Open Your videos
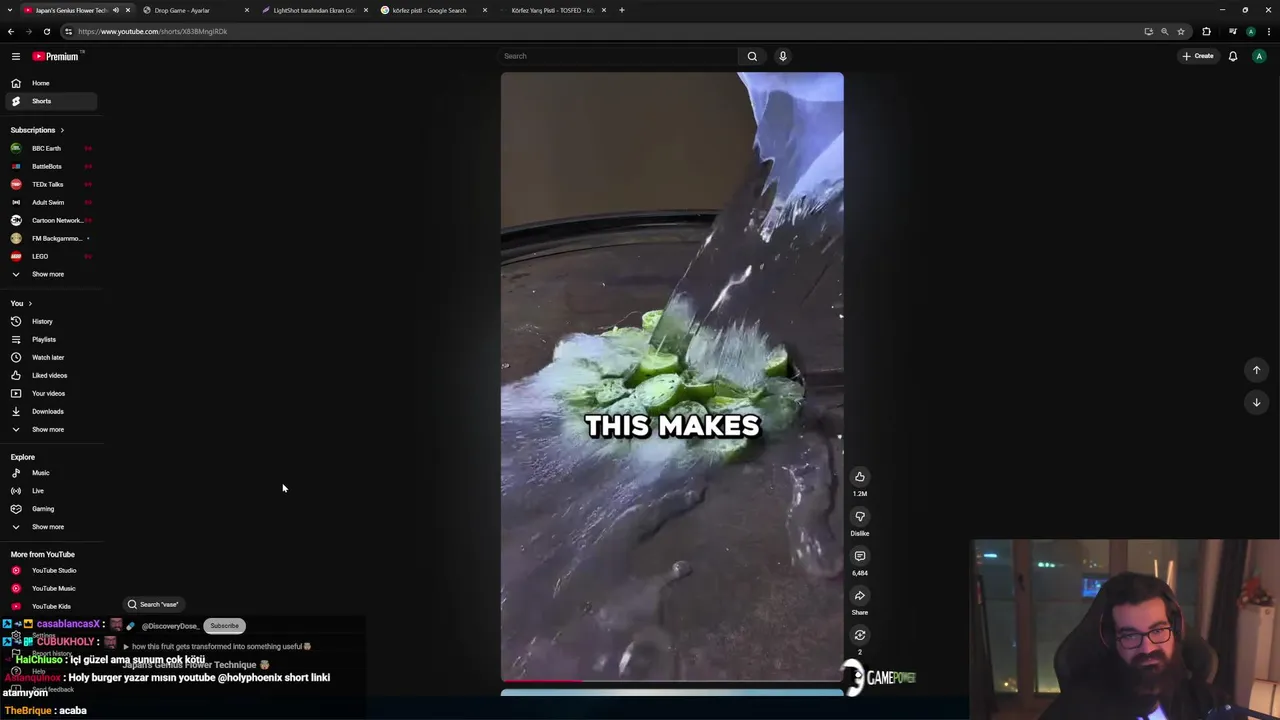The image size is (1280, 720). click(x=50, y=393)
